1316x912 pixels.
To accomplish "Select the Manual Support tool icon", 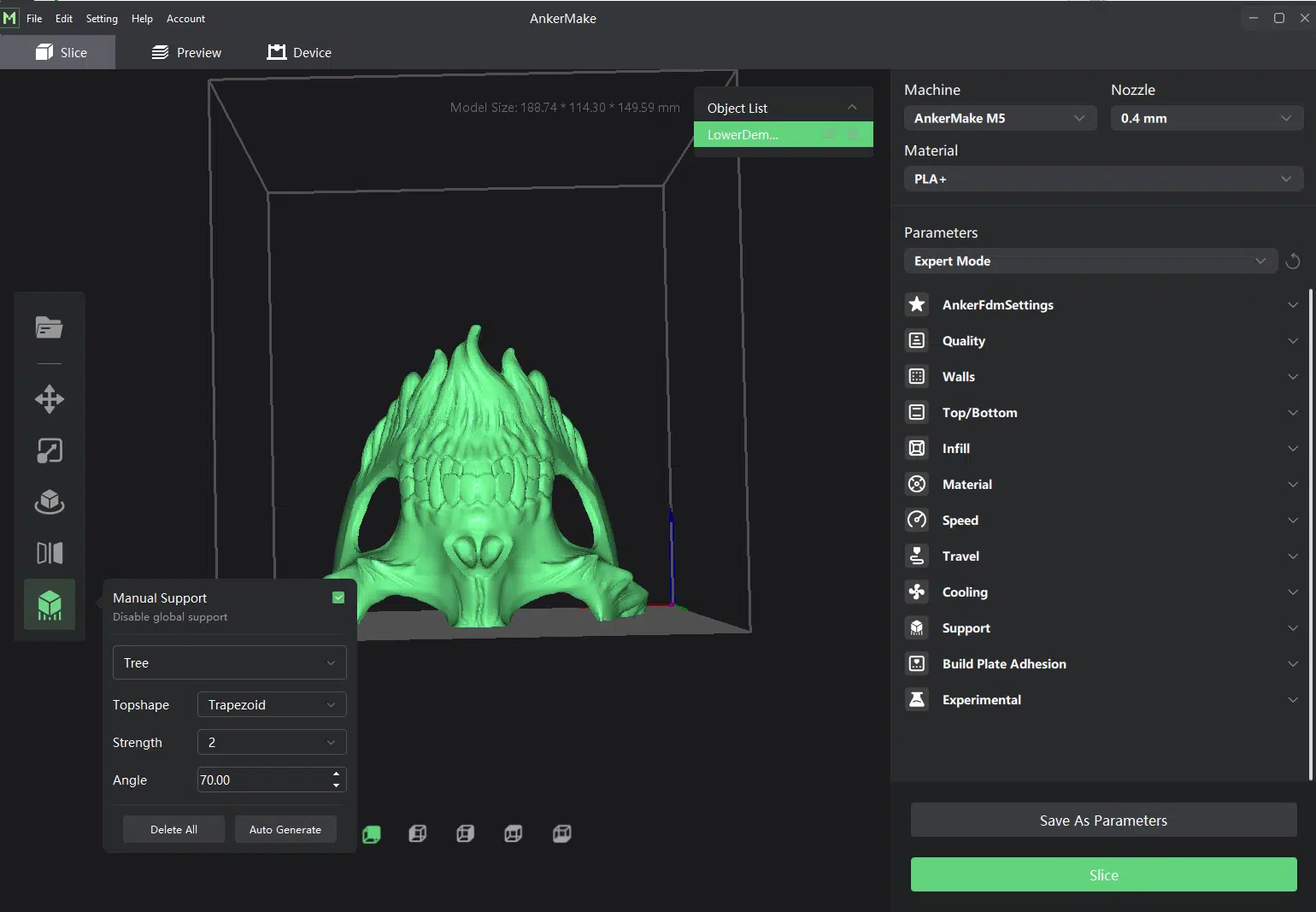I will (50, 604).
